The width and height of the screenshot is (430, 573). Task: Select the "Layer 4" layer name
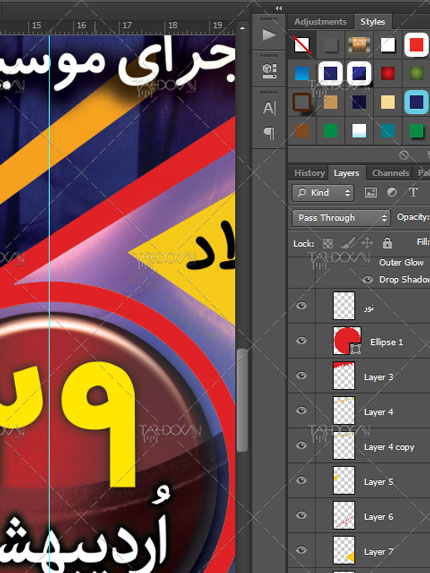(378, 412)
